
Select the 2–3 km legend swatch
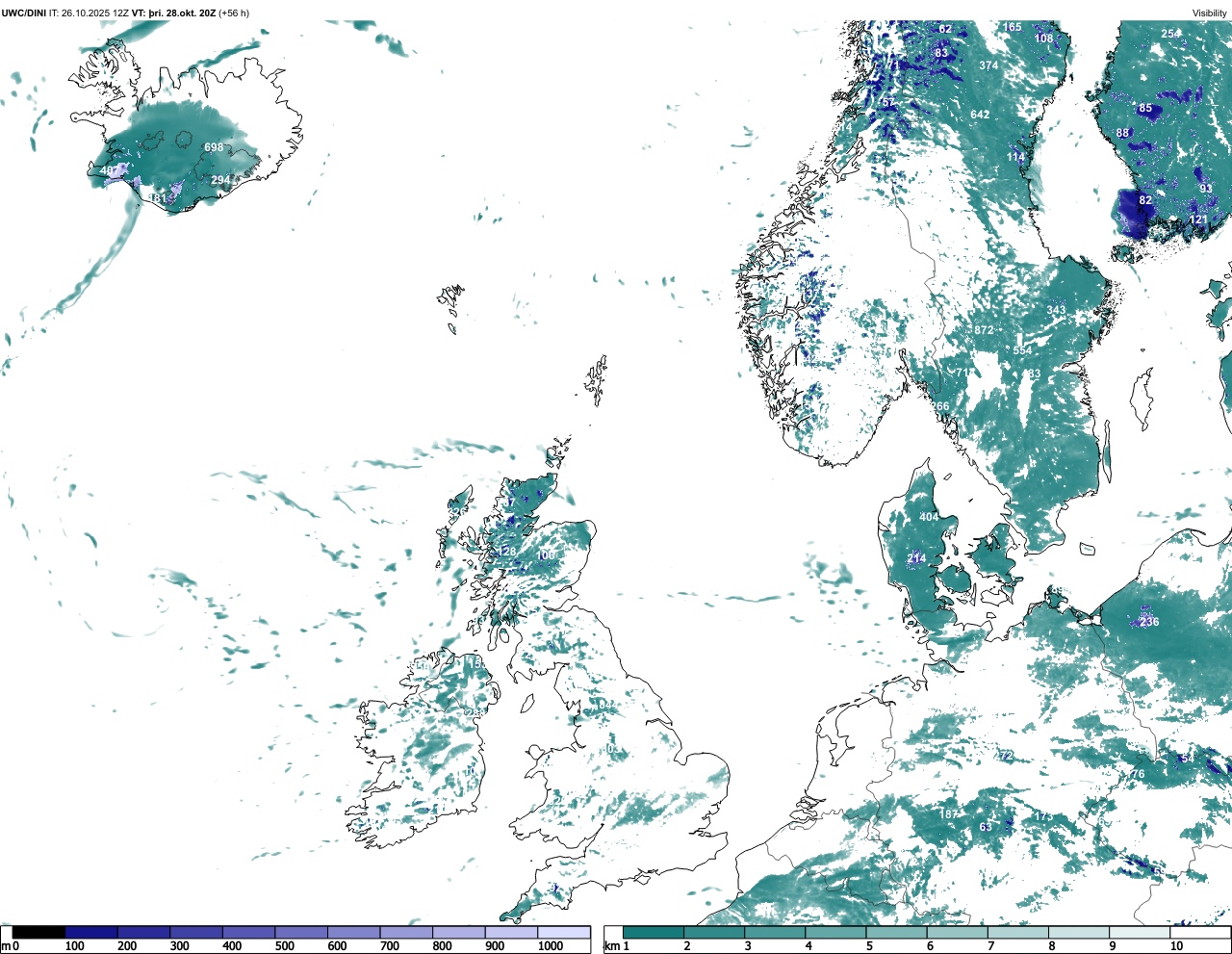714,932
